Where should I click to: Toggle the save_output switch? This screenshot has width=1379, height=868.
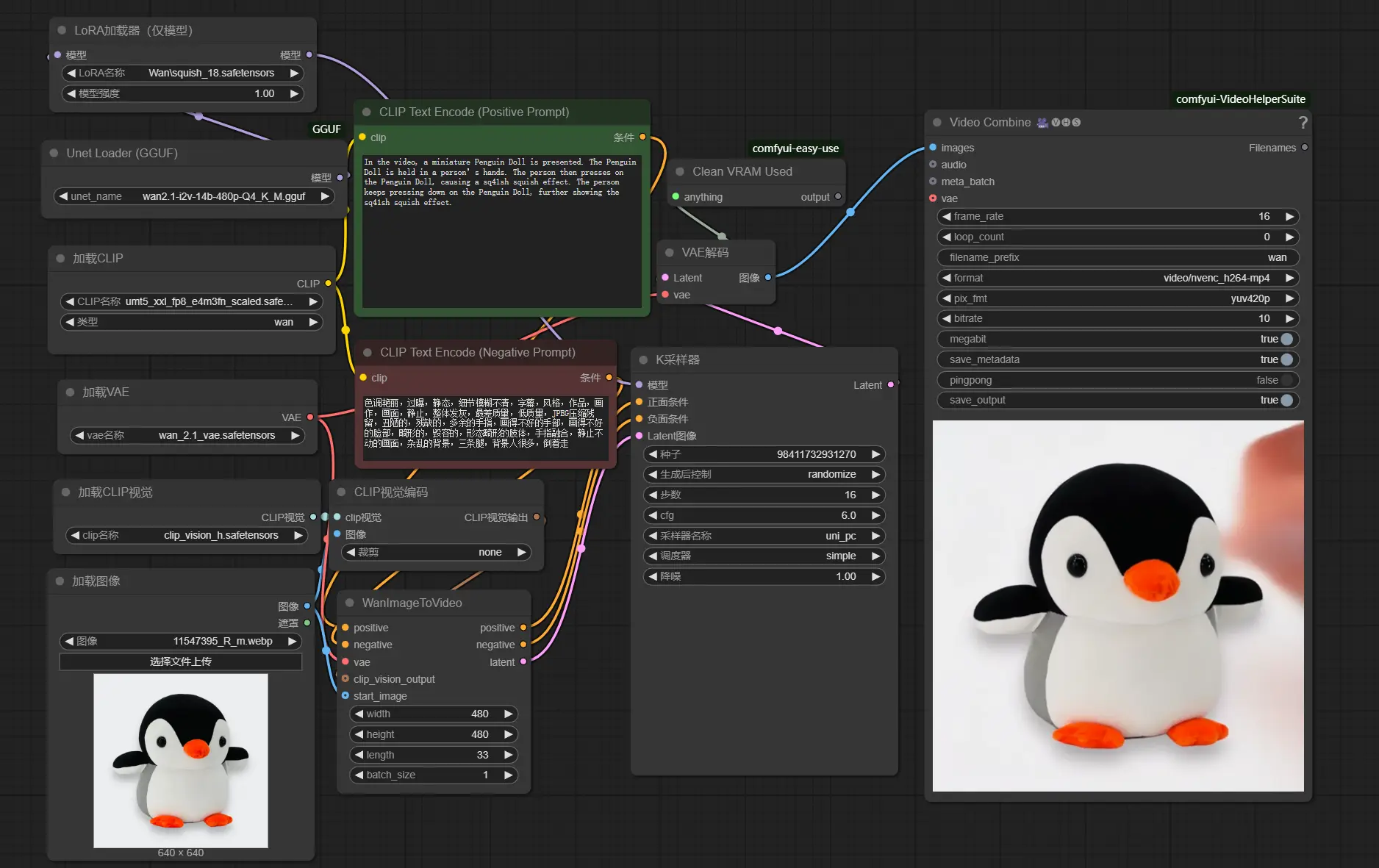[1286, 401]
